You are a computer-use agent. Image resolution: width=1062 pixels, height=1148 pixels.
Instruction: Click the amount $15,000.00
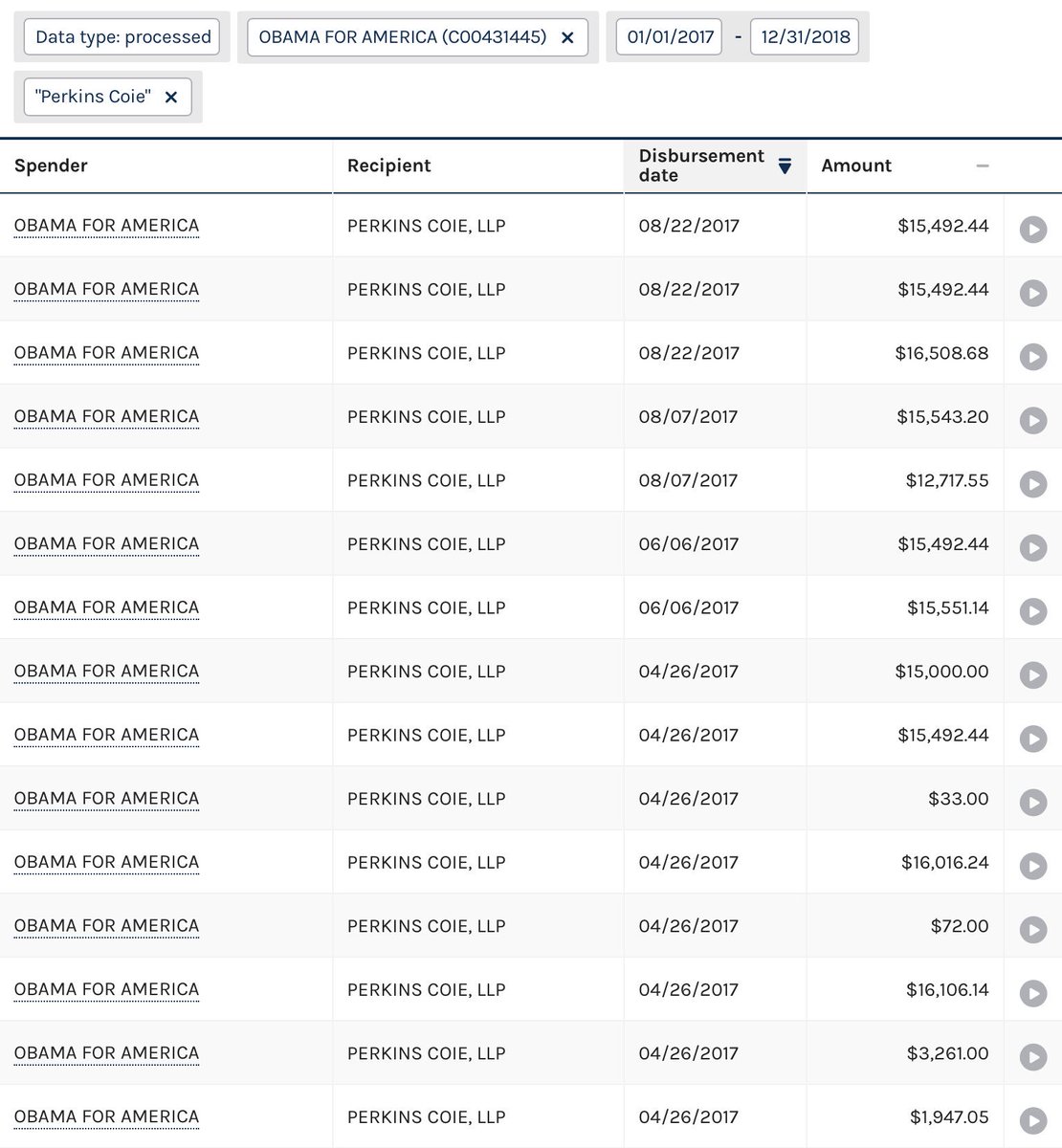point(941,671)
